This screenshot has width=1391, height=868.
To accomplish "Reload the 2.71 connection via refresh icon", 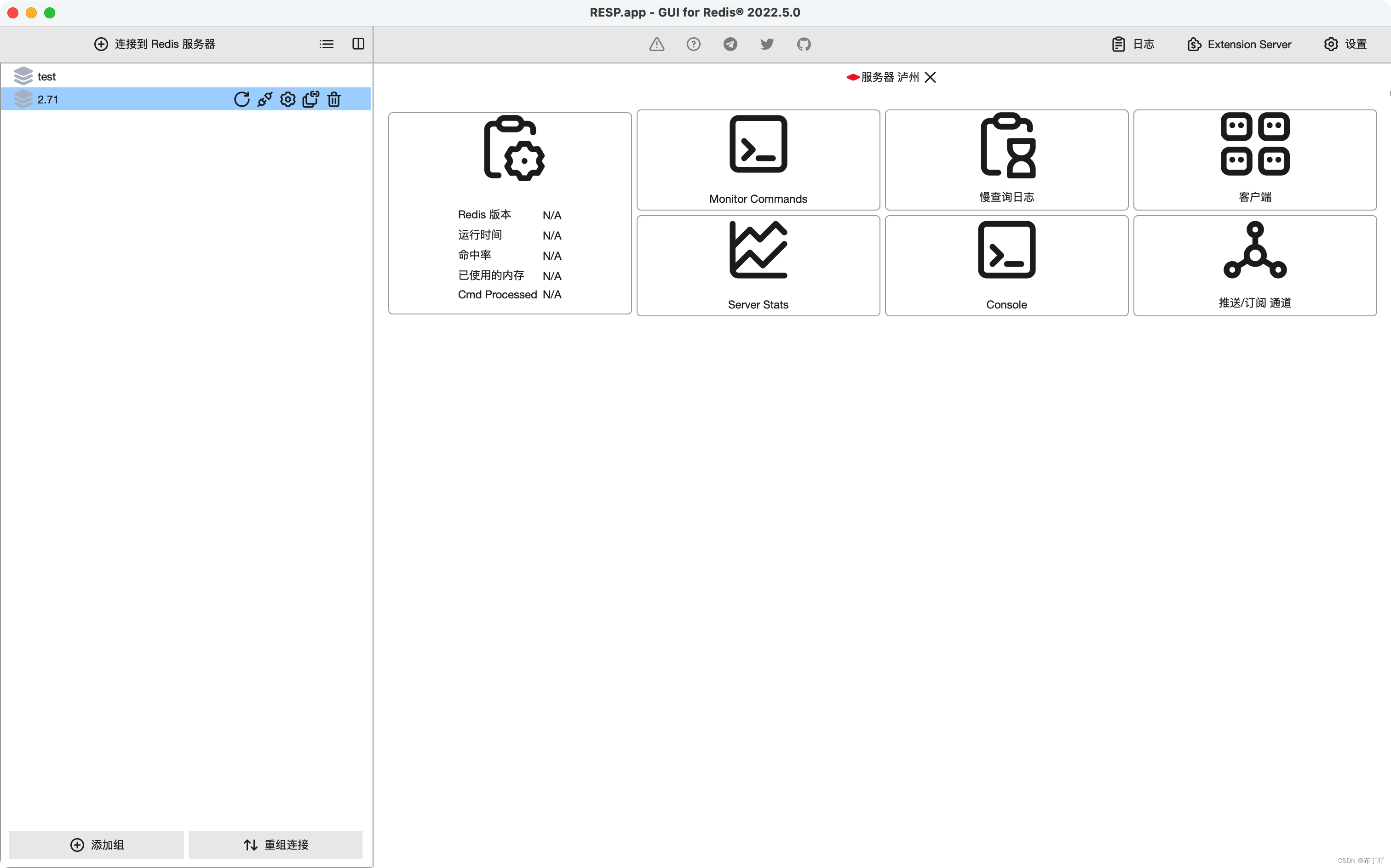I will pos(241,99).
